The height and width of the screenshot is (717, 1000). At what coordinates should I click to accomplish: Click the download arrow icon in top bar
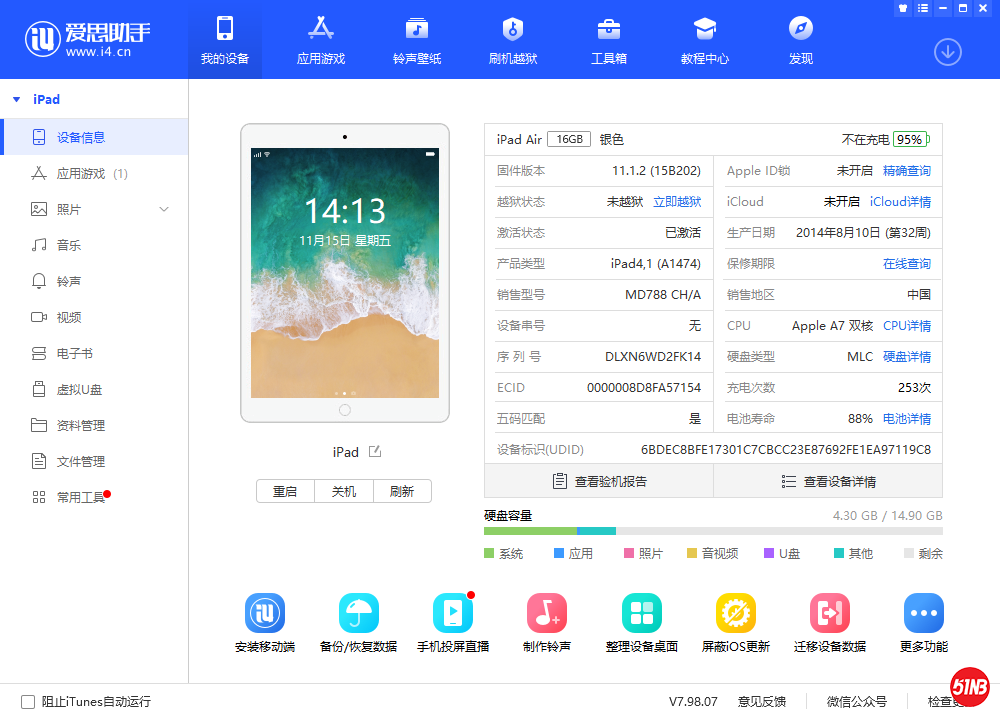tap(947, 51)
